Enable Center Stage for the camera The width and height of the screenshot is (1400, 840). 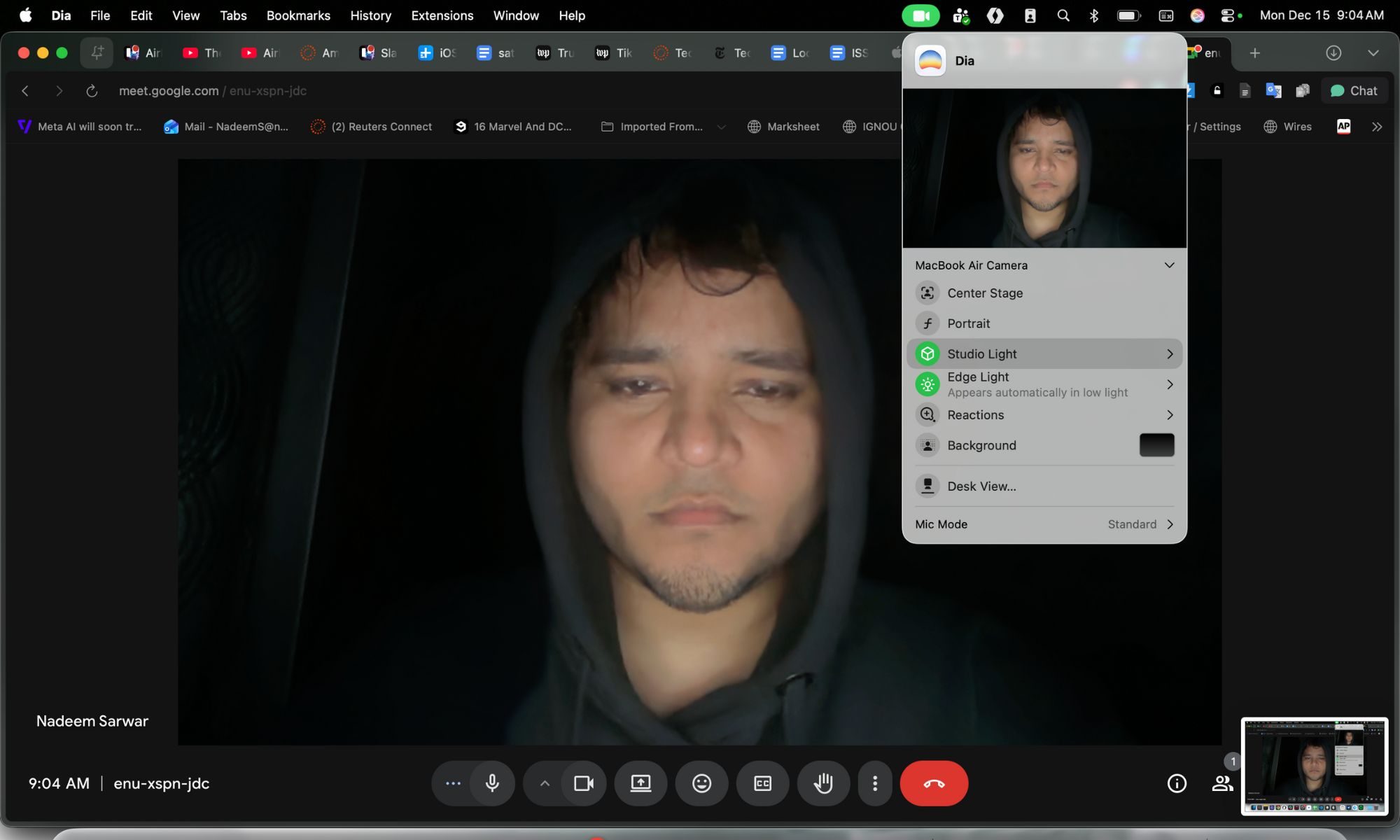tap(984, 293)
